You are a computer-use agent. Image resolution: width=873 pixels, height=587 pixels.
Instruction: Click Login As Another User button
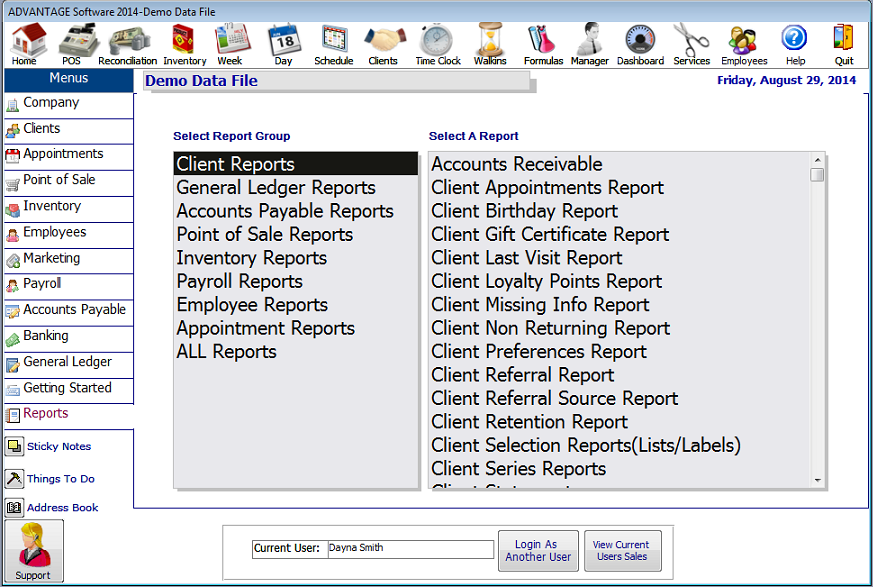[x=538, y=551]
